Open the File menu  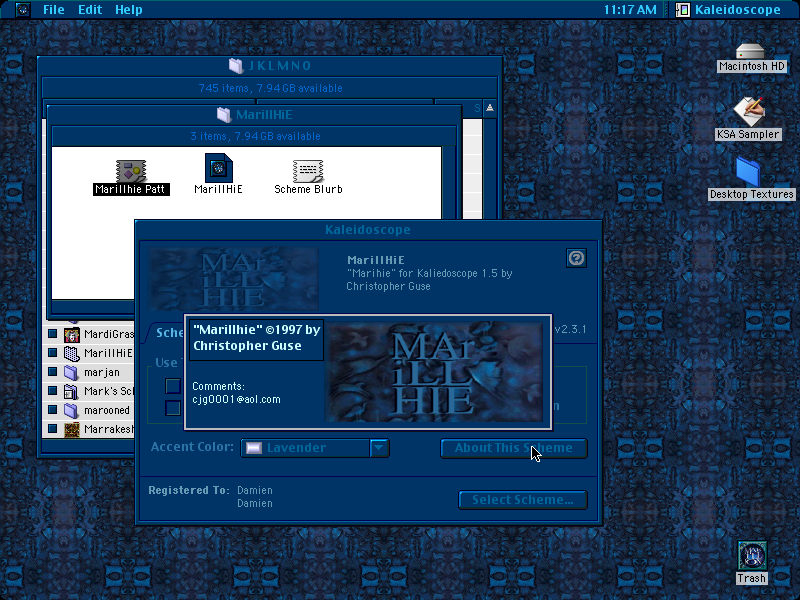pyautogui.click(x=54, y=9)
